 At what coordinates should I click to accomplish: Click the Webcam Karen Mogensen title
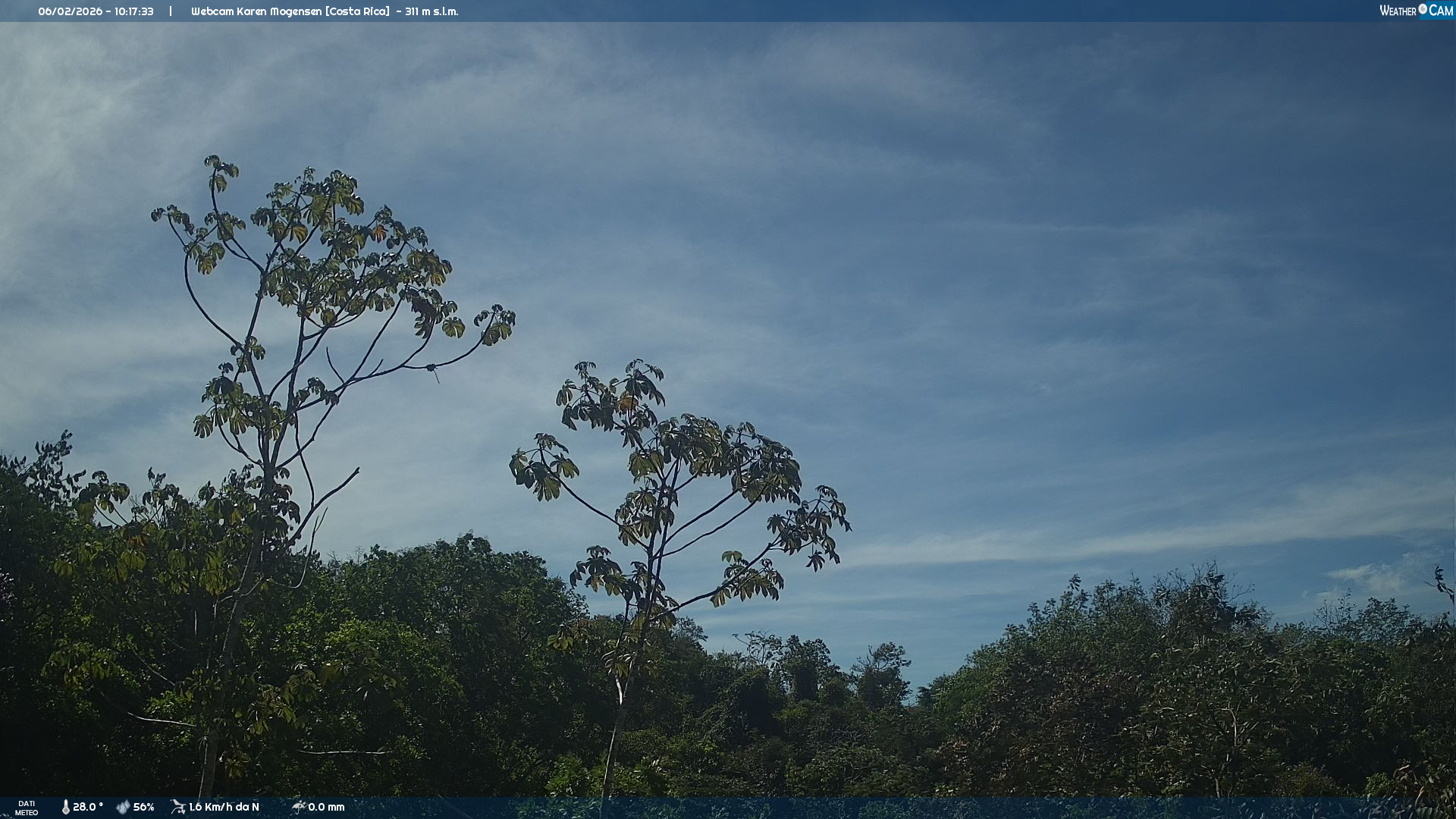click(256, 11)
